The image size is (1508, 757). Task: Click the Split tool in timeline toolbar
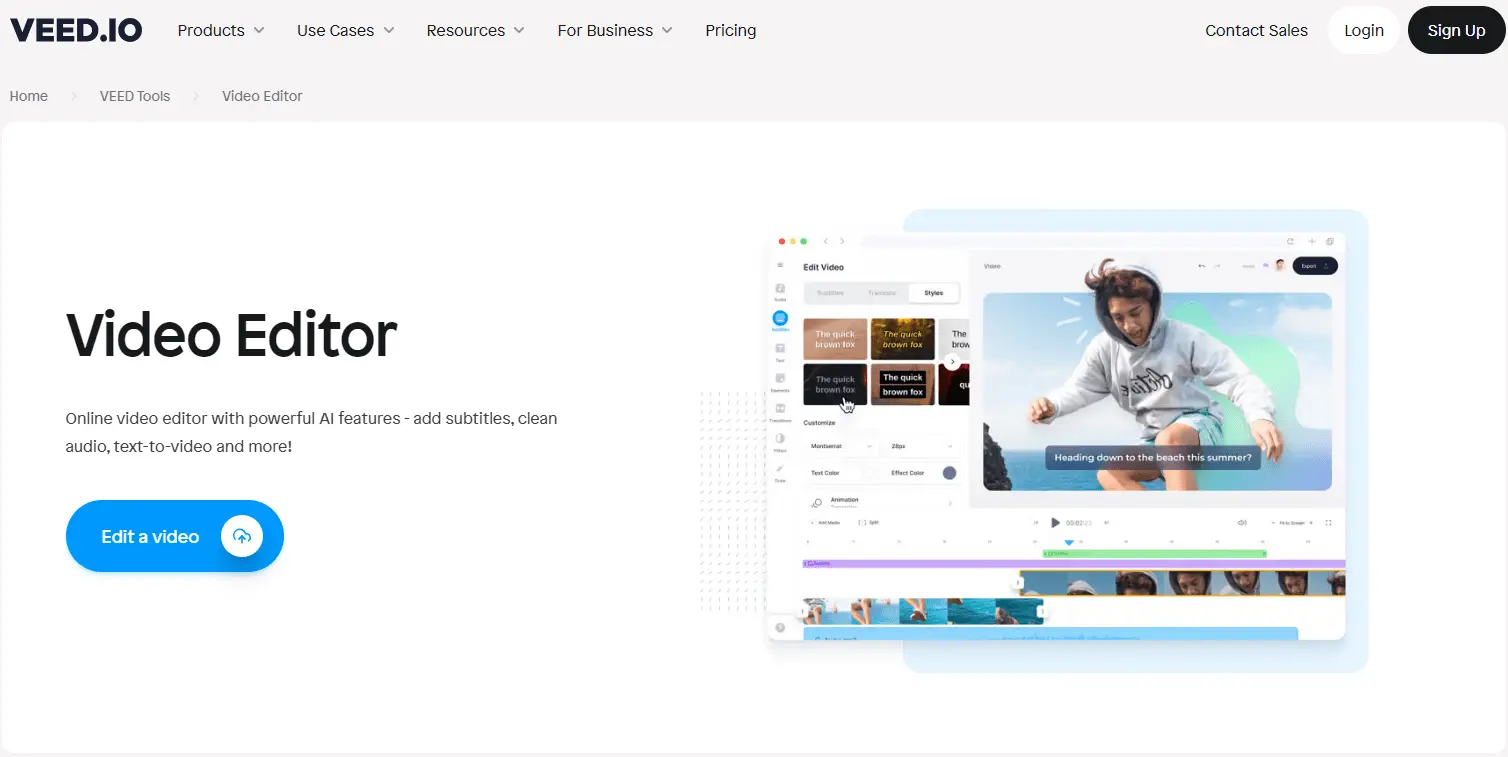[x=868, y=523]
